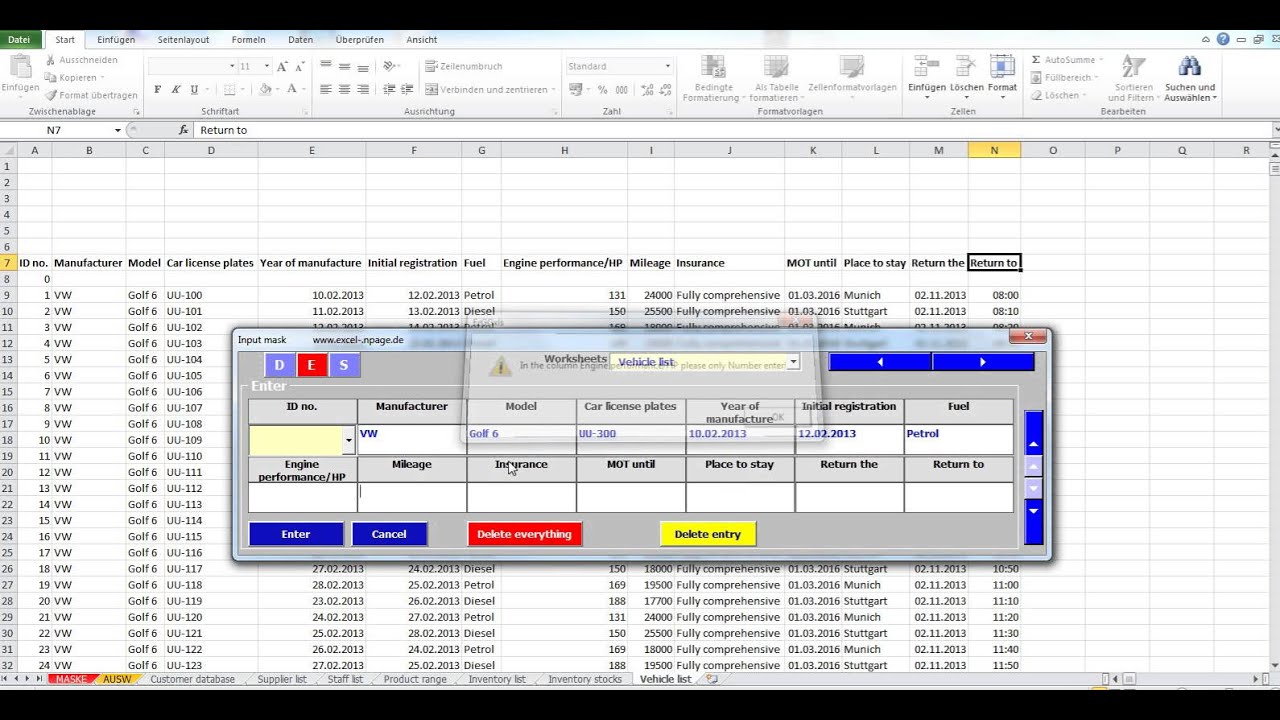Click the percent style icon
The image size is (1280, 720).
pyautogui.click(x=602, y=89)
